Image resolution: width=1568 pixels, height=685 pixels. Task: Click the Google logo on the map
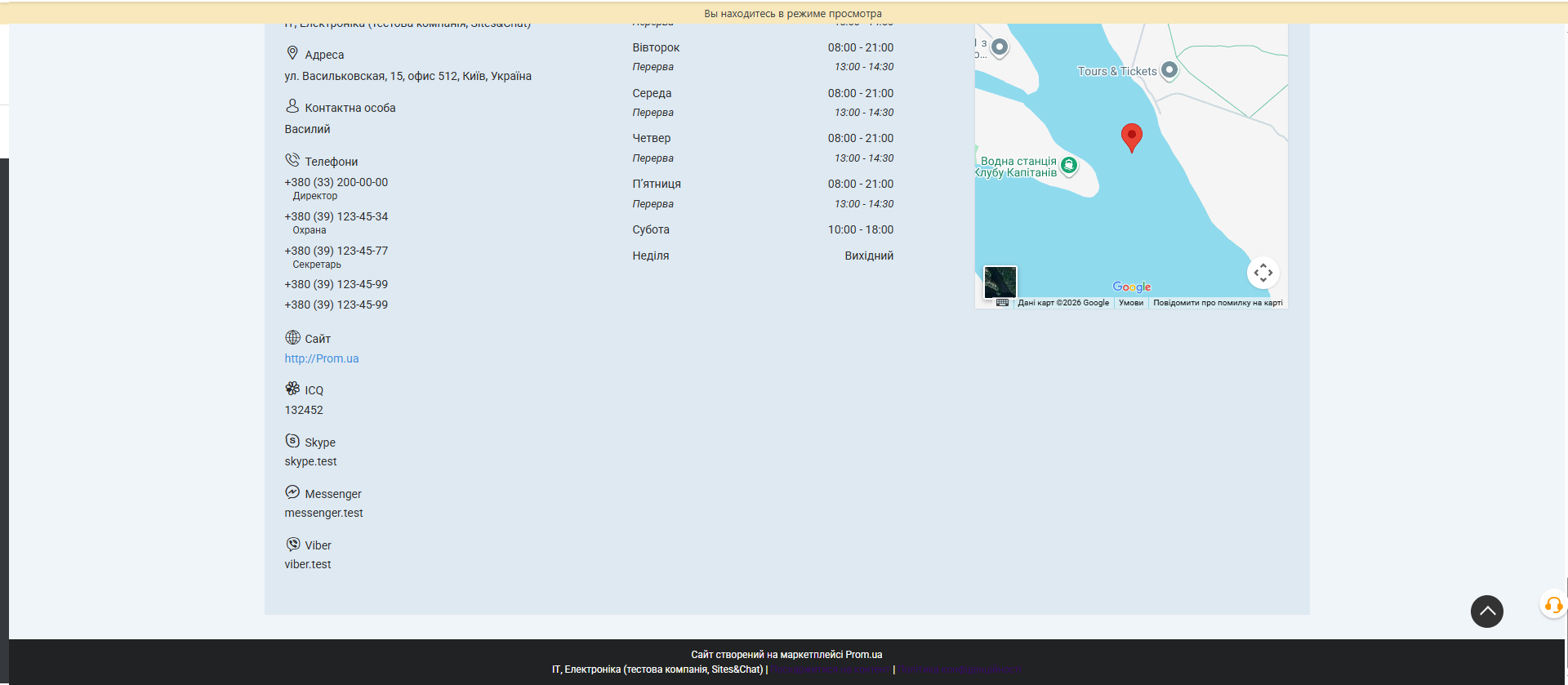[x=1131, y=287]
